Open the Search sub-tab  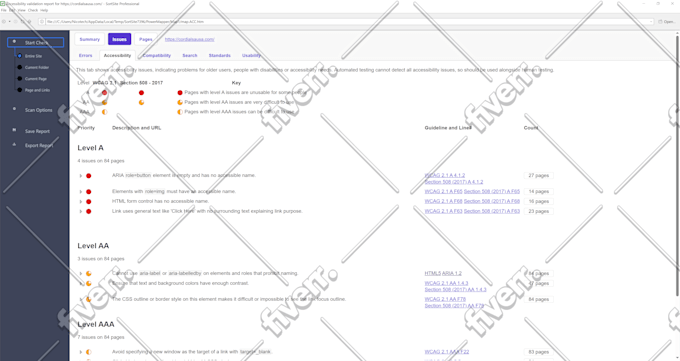190,56
